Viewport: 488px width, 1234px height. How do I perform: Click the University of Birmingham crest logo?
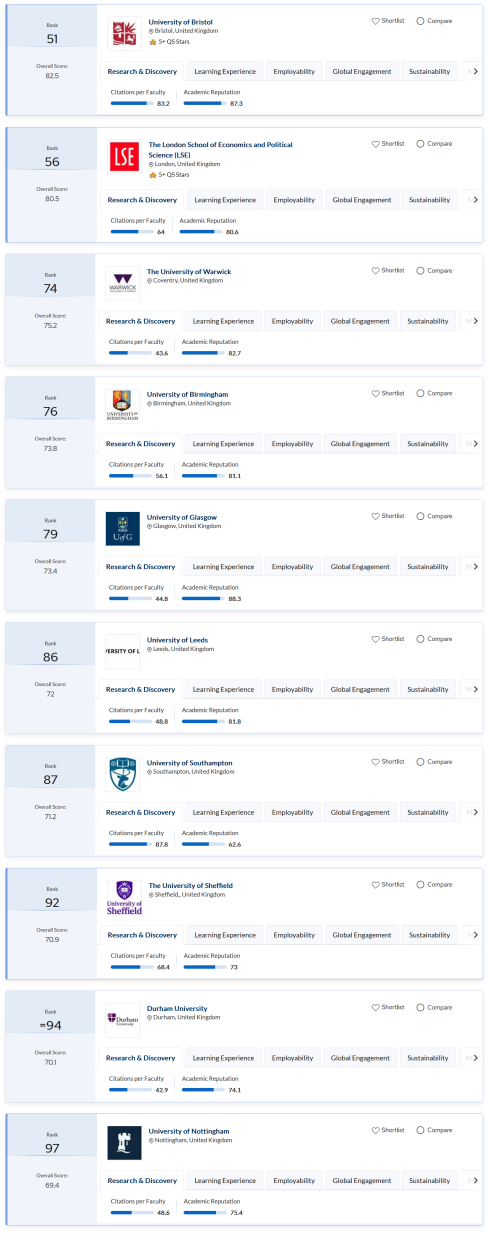click(123, 405)
